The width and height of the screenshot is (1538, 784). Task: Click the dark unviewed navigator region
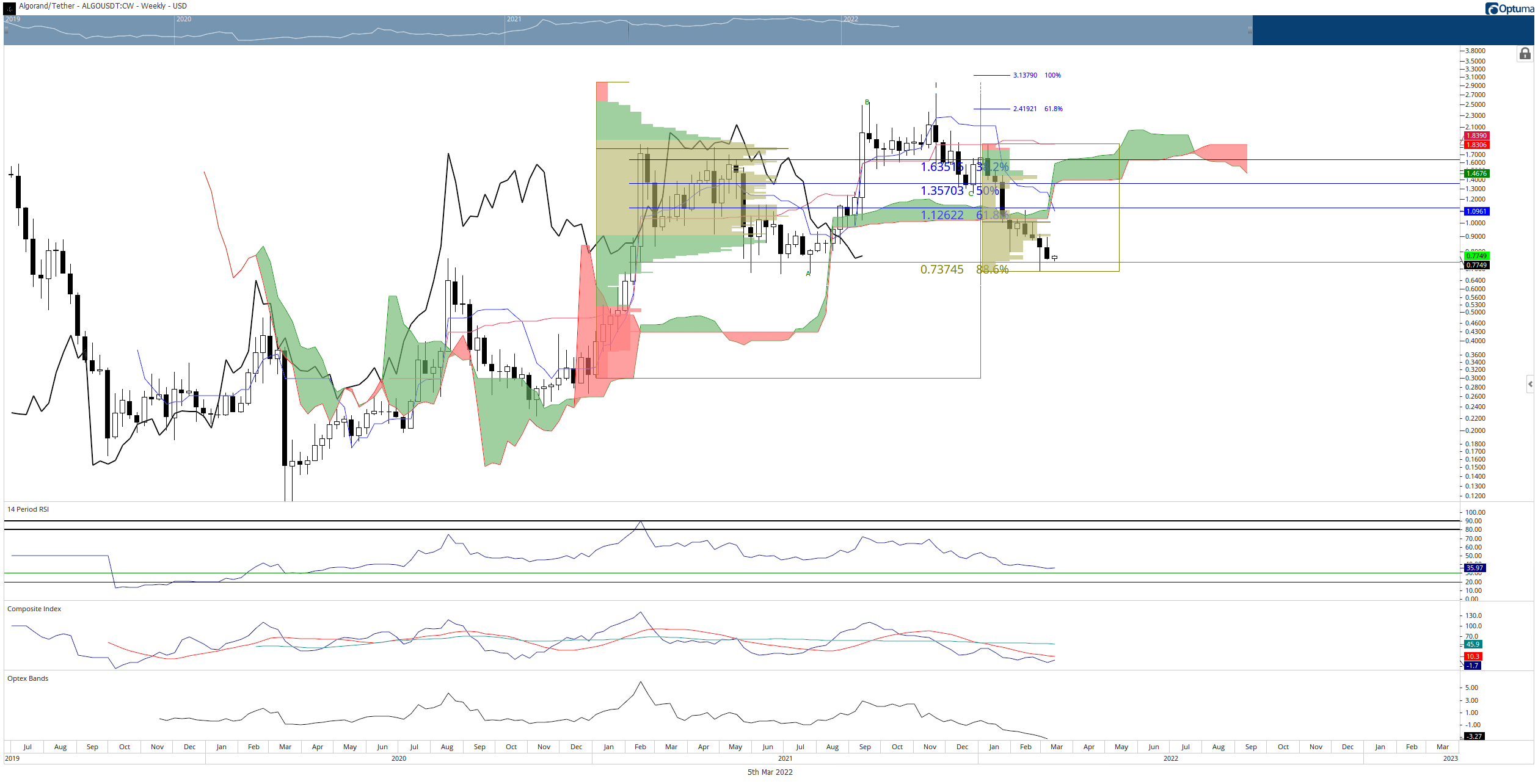click(1393, 30)
